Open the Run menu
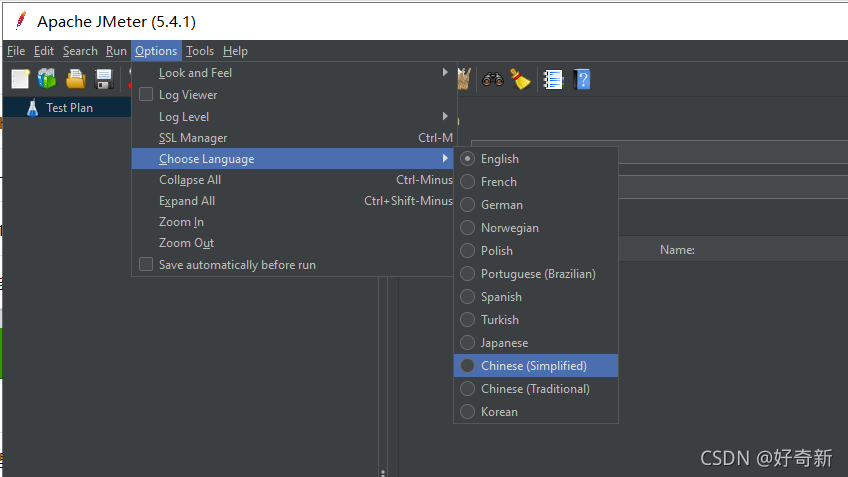 [116, 51]
